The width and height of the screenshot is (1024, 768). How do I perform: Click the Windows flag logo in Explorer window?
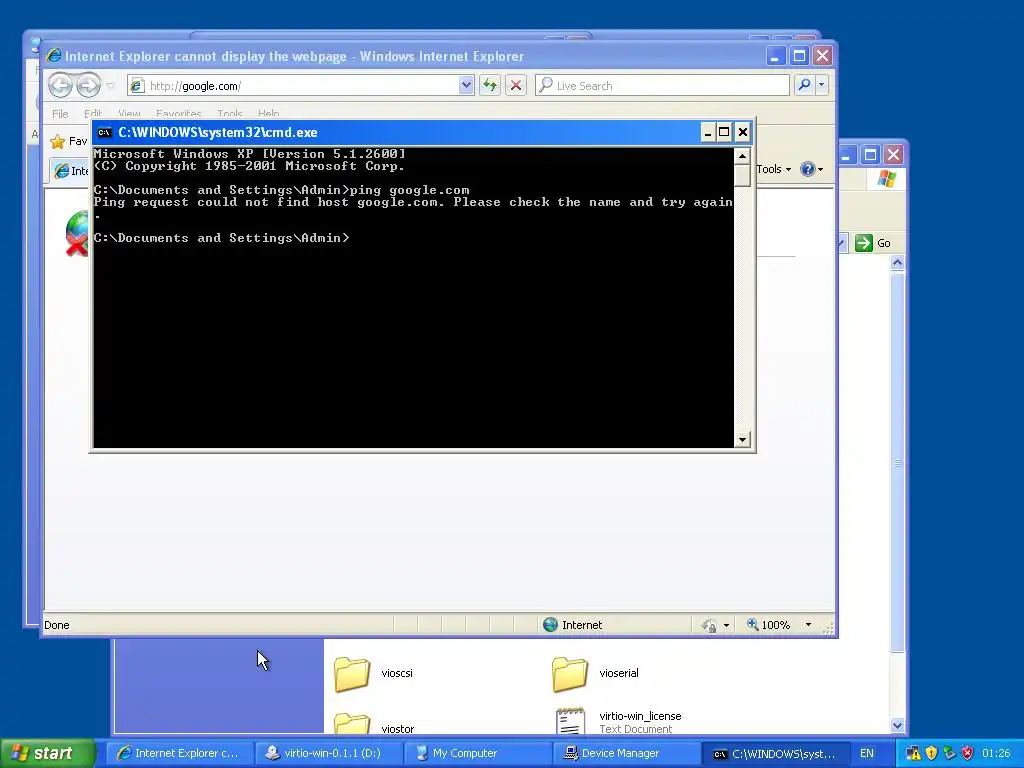point(886,178)
